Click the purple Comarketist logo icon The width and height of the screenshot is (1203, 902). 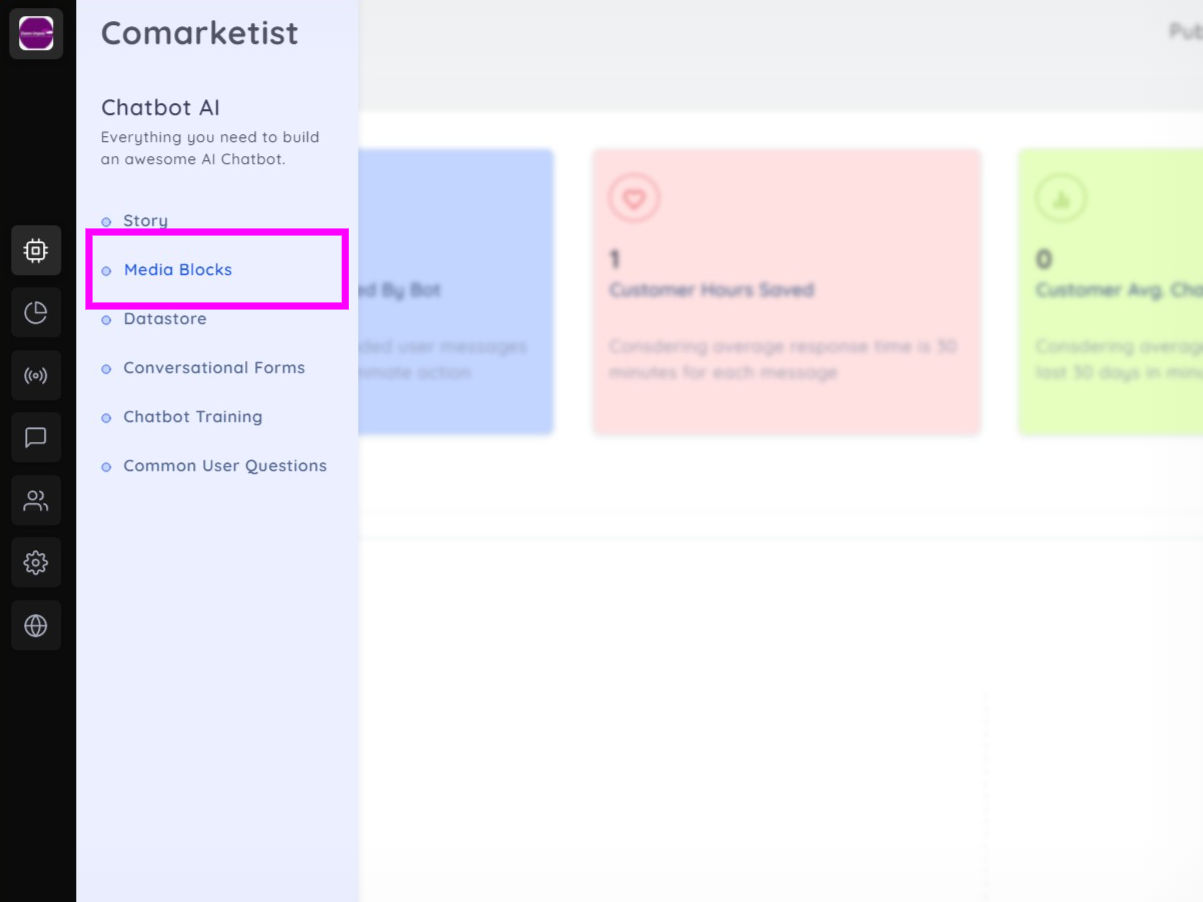(x=36, y=34)
